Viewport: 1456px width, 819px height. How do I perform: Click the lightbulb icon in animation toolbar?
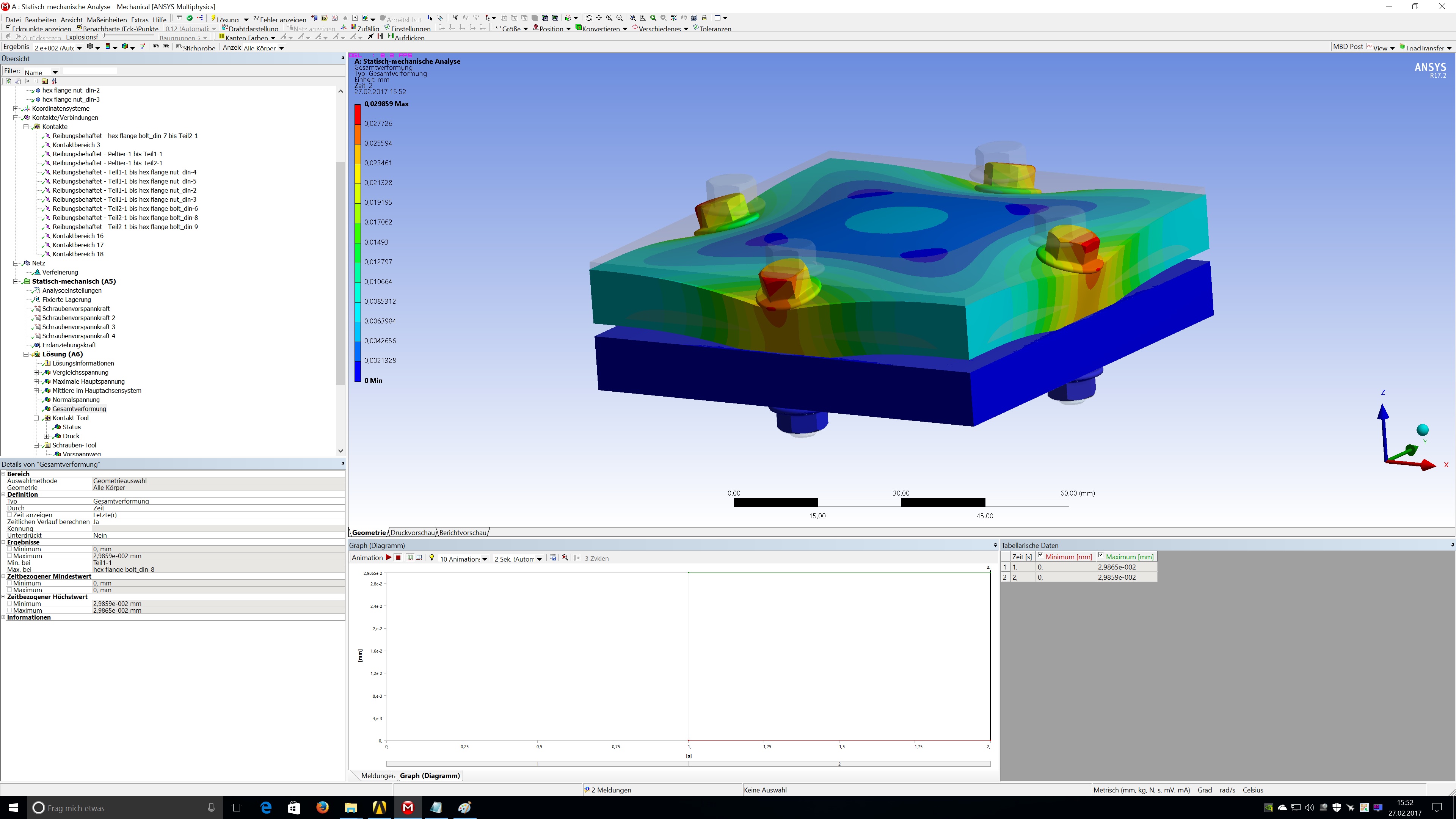click(432, 558)
